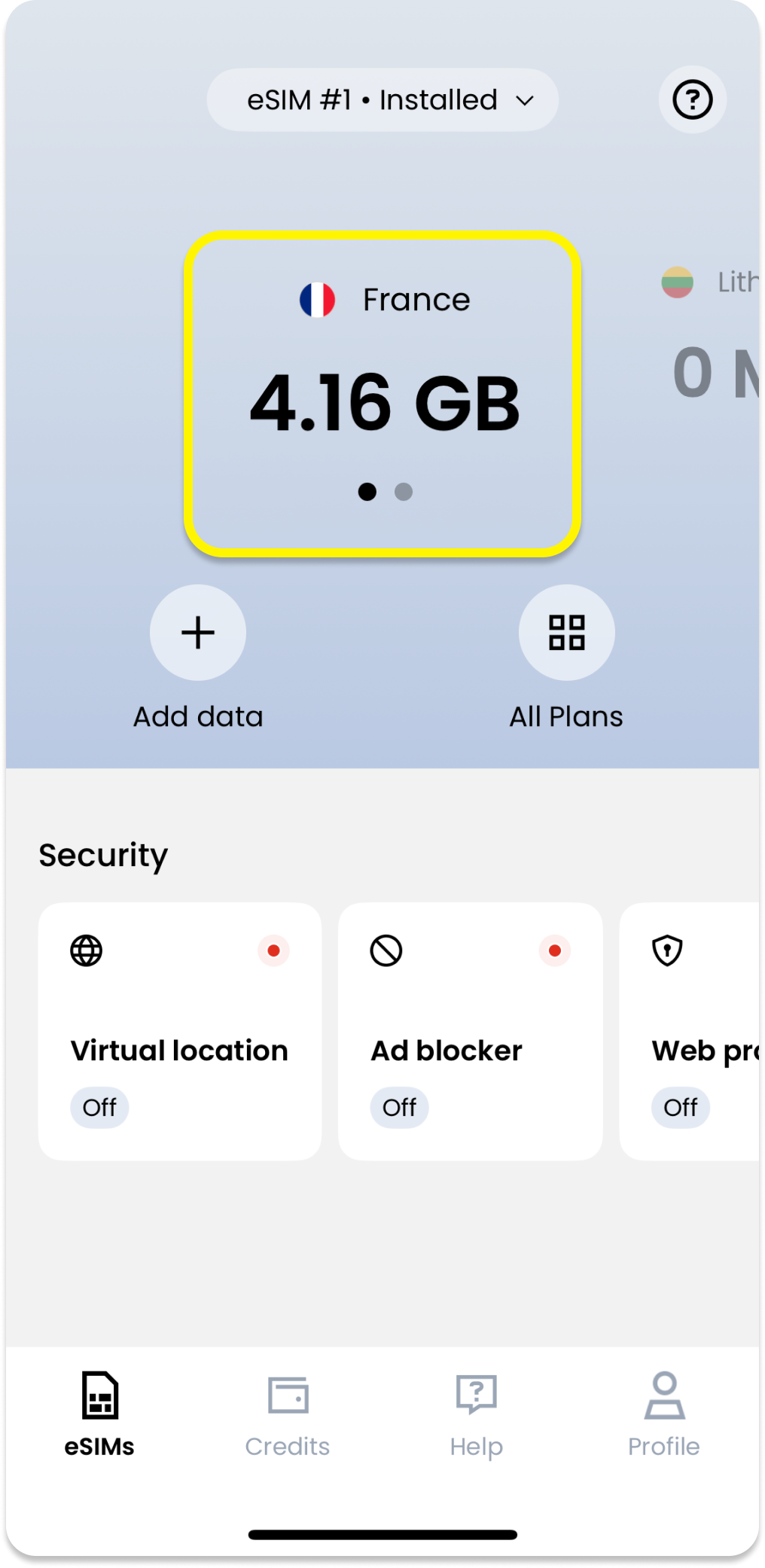Screen dimensions: 765x1568
Task: Click the globe icon on Virtual location
Action: [x=87, y=950]
